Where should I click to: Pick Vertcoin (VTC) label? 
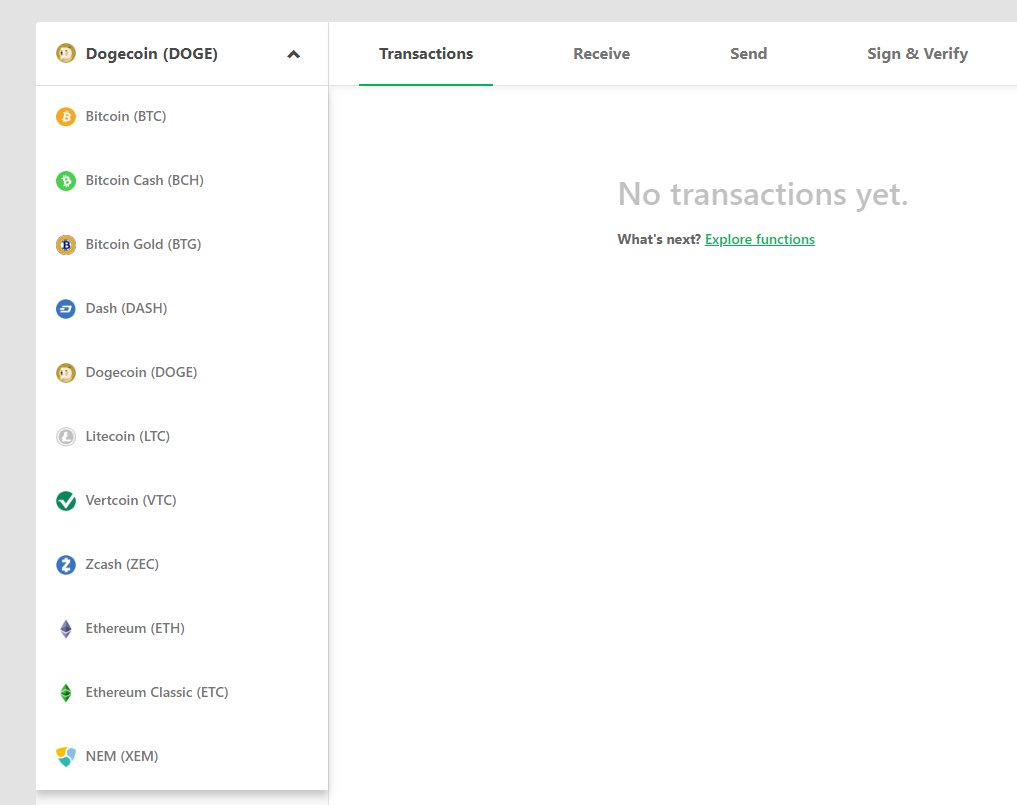(131, 501)
